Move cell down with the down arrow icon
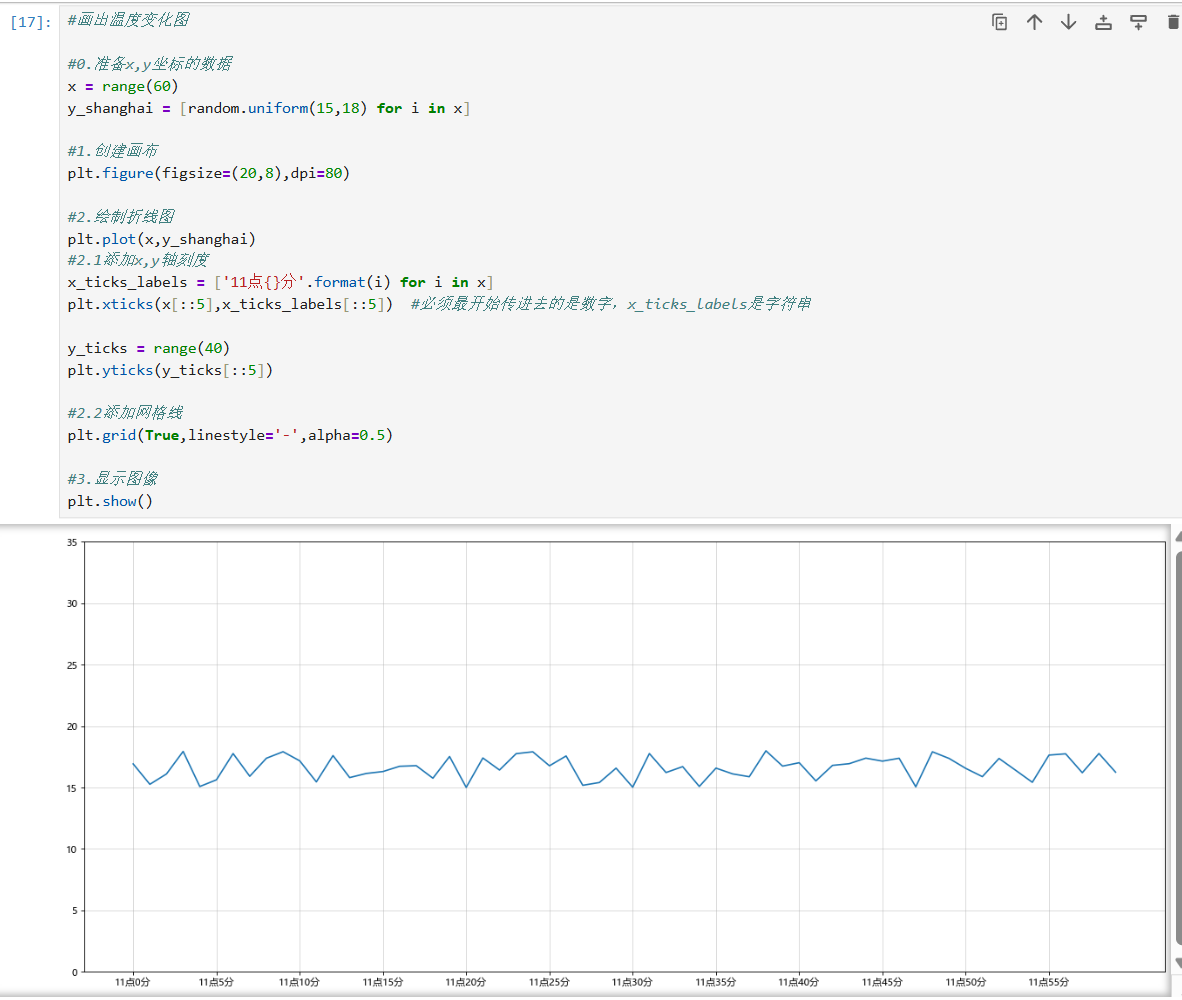 (x=1068, y=22)
